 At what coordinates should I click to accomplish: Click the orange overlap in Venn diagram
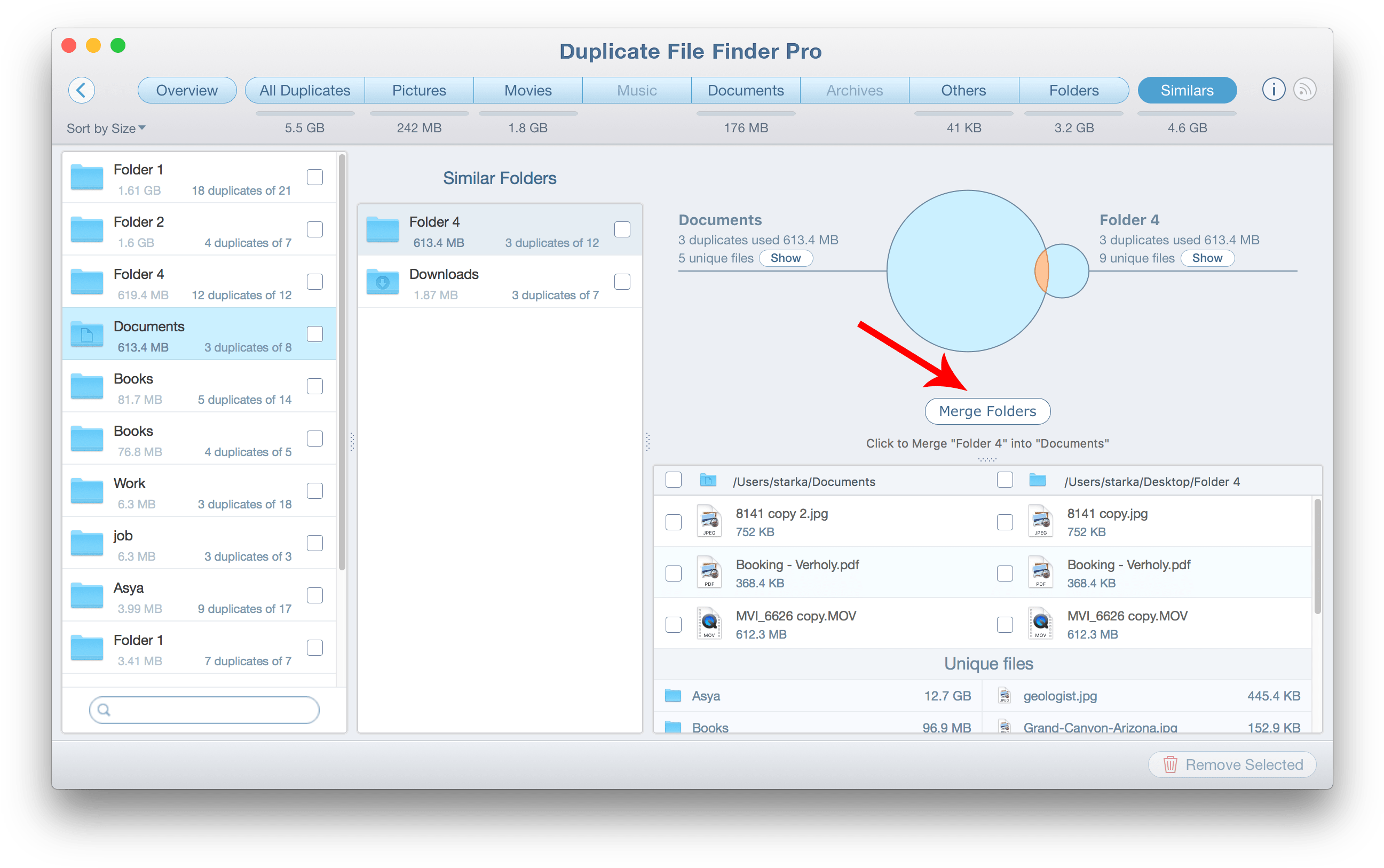click(1042, 271)
